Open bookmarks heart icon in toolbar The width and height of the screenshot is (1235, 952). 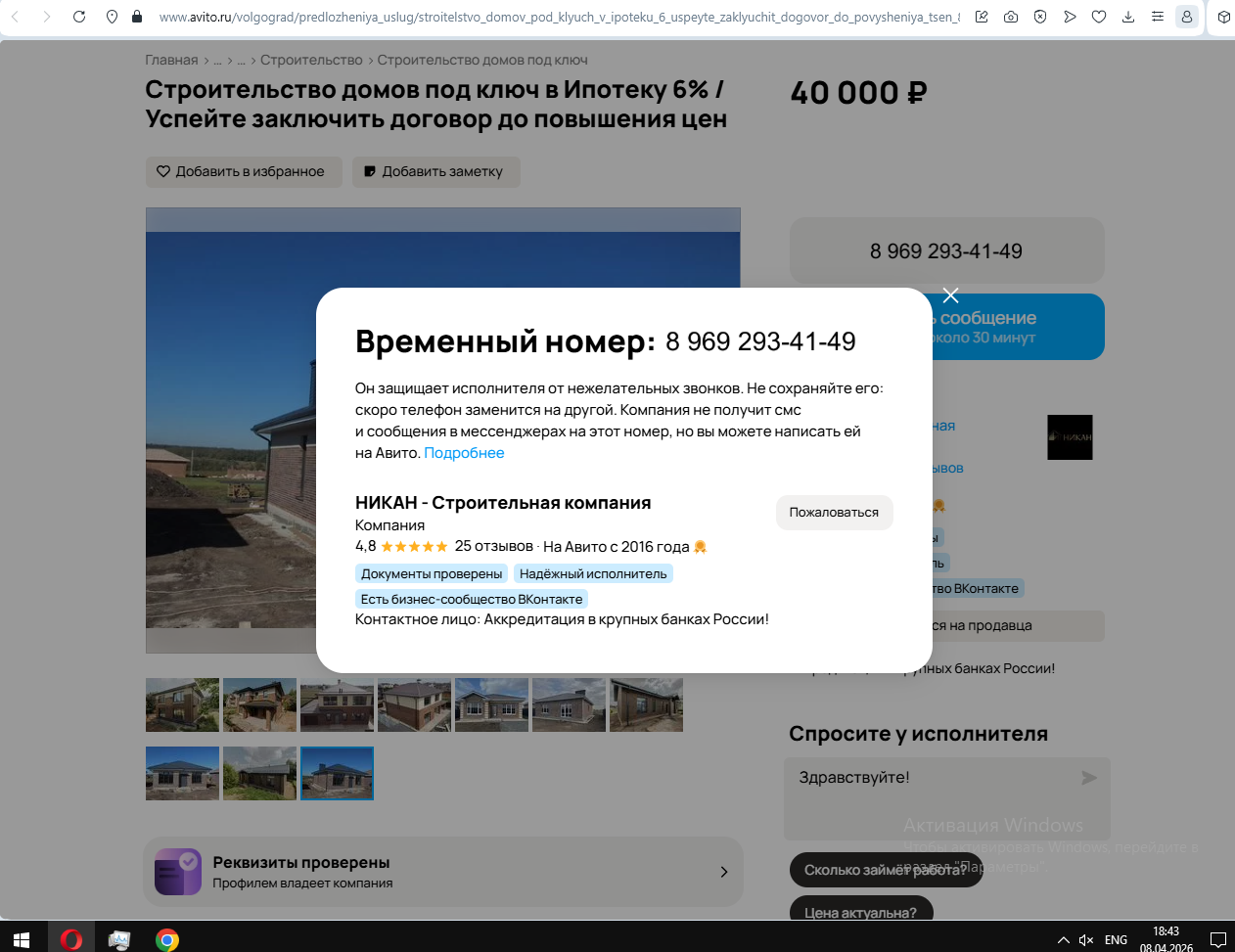tap(1099, 17)
